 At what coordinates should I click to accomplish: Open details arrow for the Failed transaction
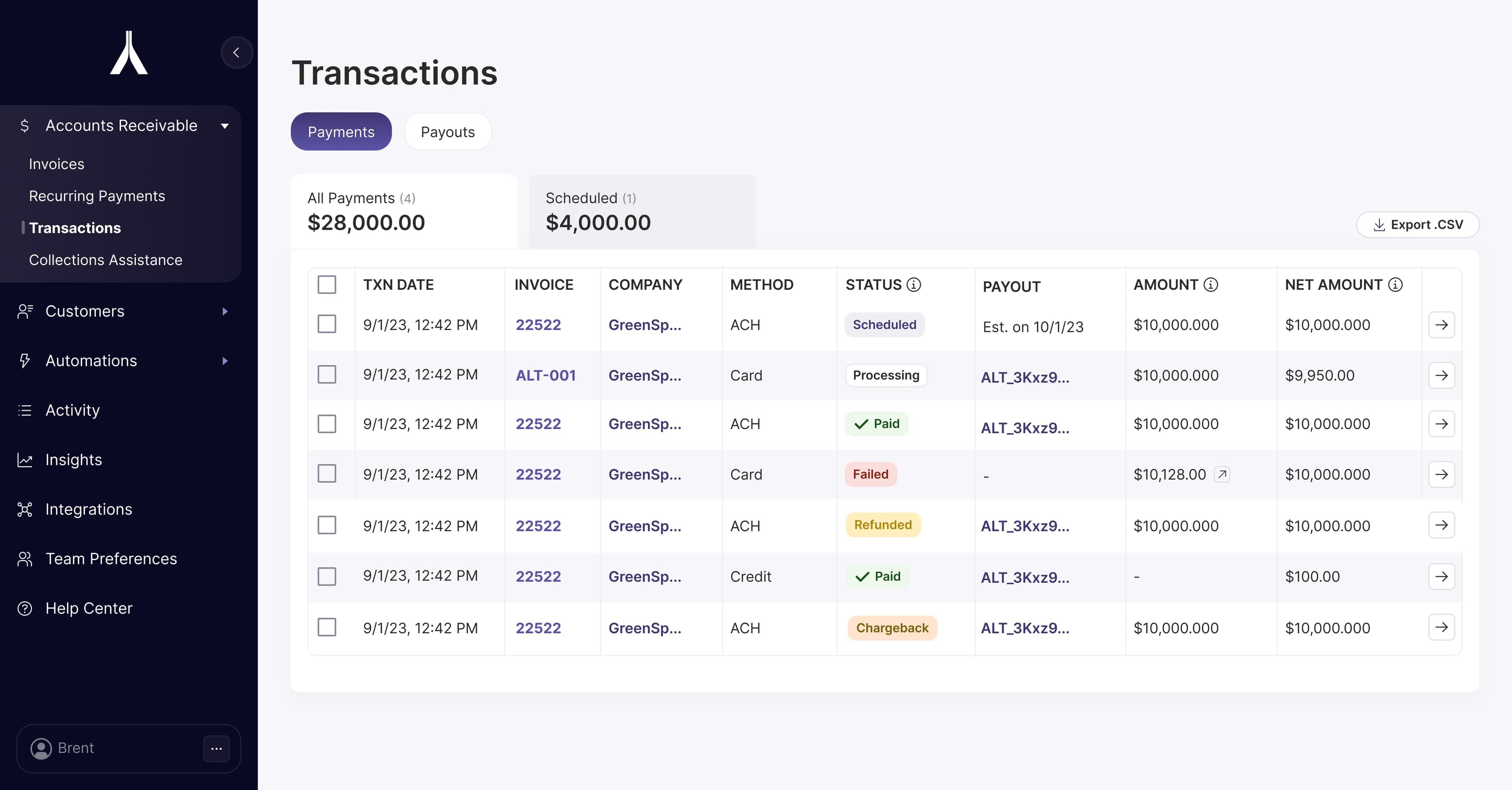(1442, 474)
